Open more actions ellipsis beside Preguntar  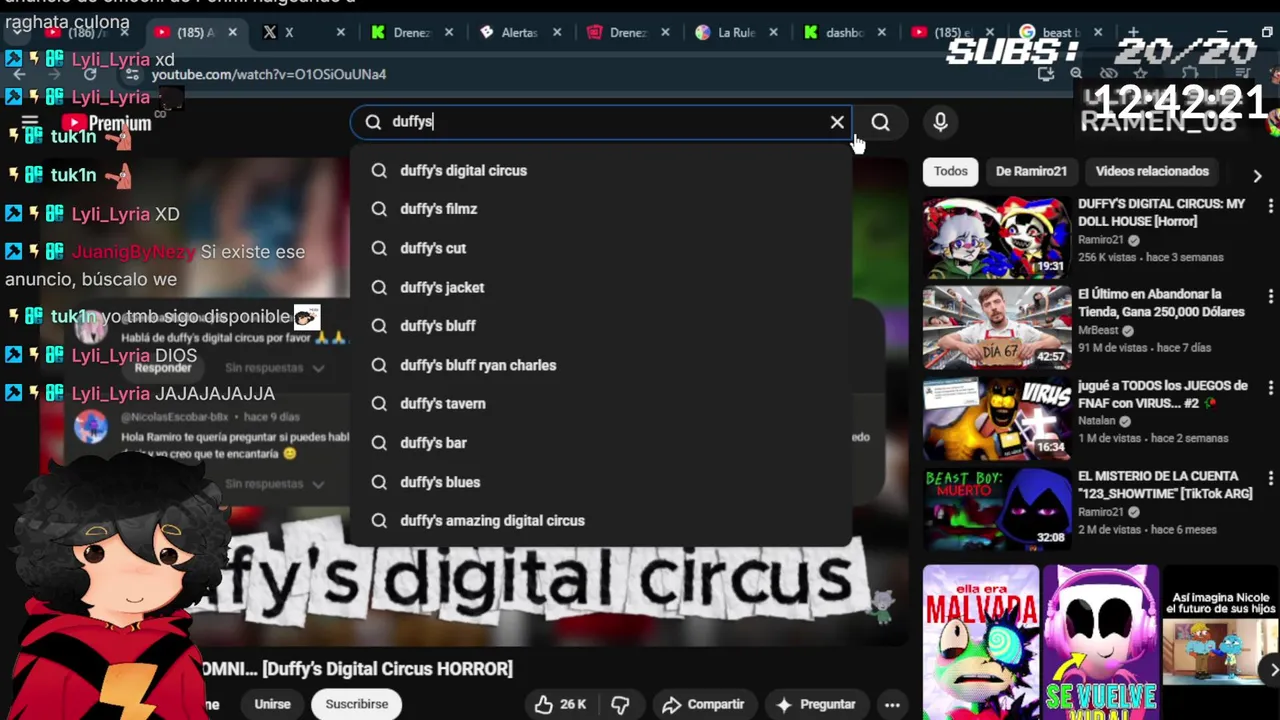pos(891,704)
